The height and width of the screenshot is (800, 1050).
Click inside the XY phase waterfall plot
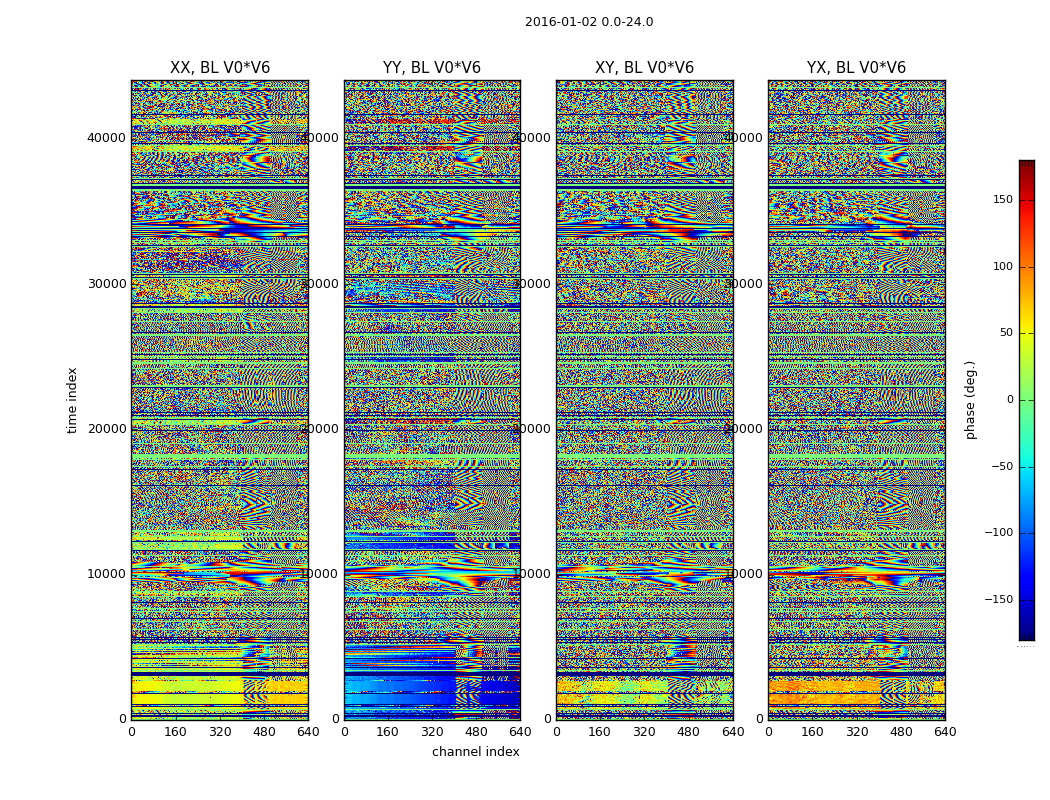(644, 400)
